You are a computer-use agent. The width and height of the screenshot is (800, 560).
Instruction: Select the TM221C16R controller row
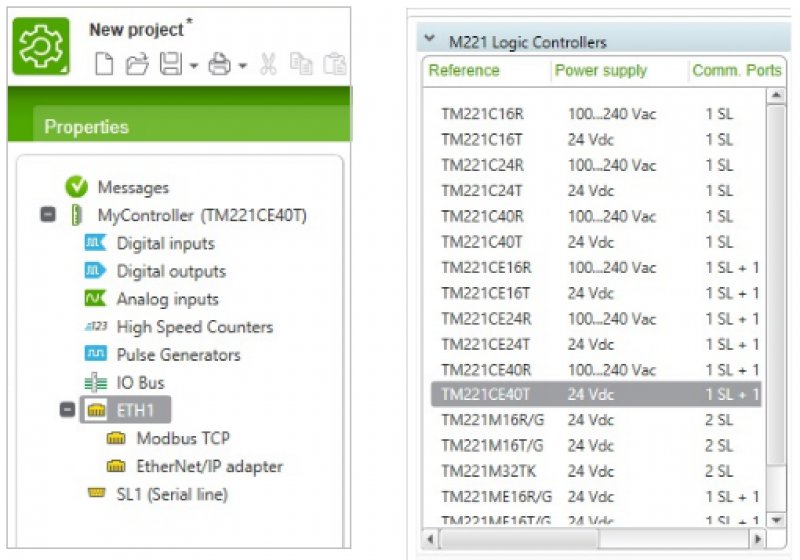[x=597, y=114]
